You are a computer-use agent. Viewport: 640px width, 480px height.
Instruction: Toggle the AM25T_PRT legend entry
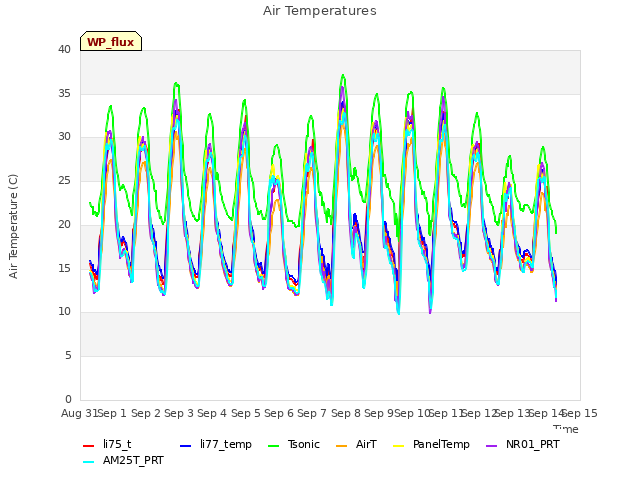(x=123, y=460)
